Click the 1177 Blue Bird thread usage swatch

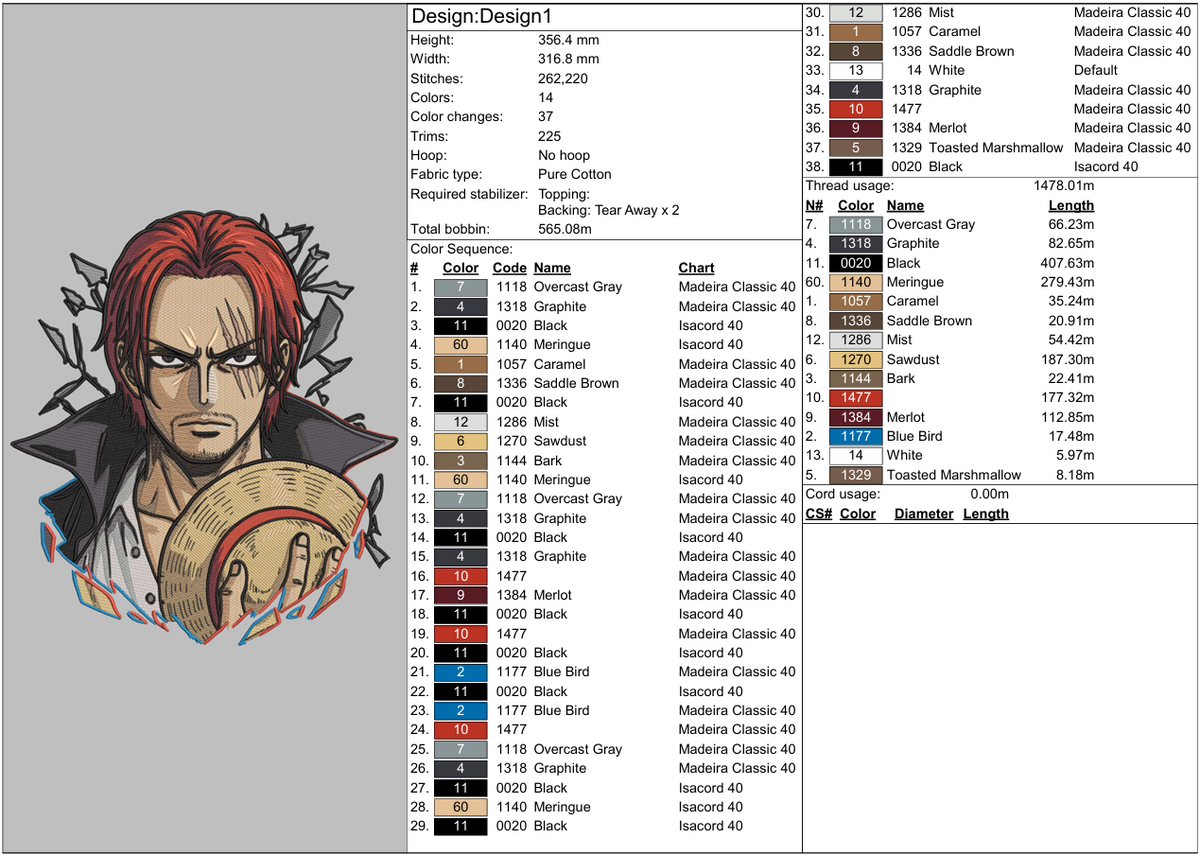tap(856, 436)
